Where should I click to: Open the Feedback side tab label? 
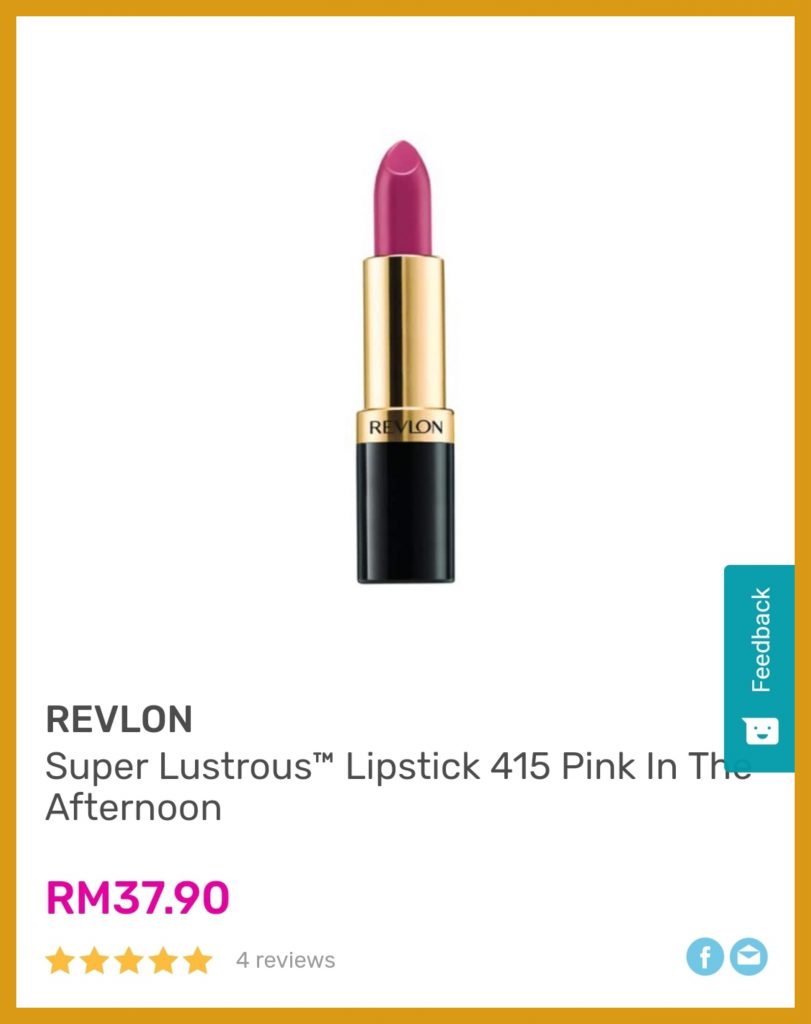(x=761, y=640)
